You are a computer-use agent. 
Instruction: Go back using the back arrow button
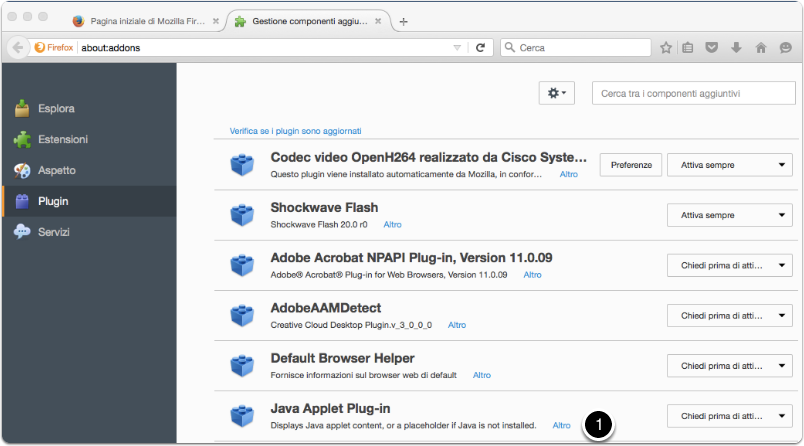pos(18,48)
